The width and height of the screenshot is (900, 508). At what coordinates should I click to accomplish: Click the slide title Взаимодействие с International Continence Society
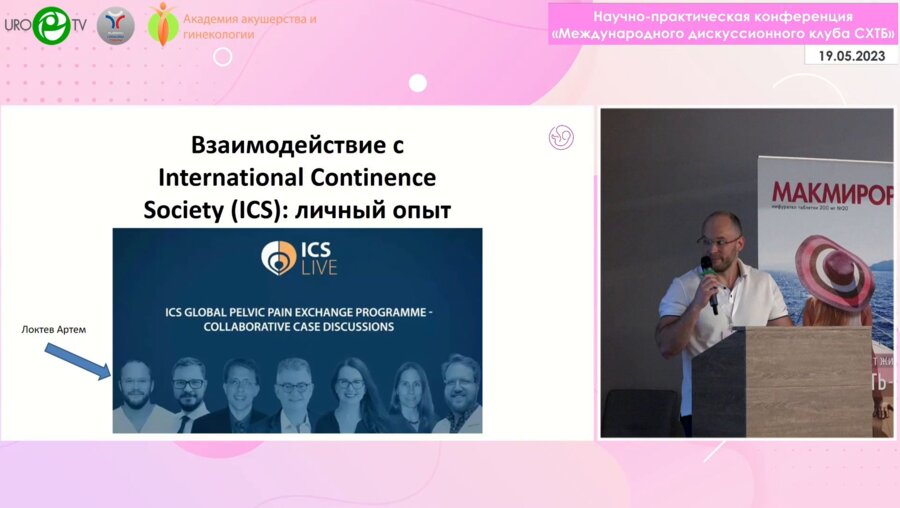pos(297,177)
